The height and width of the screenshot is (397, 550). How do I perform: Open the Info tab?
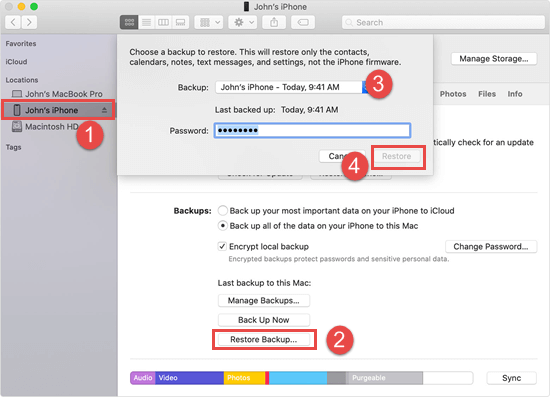(515, 94)
